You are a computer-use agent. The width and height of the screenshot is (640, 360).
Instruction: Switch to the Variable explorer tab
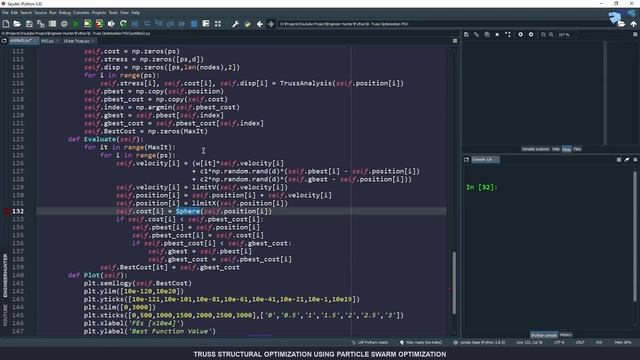535,149
